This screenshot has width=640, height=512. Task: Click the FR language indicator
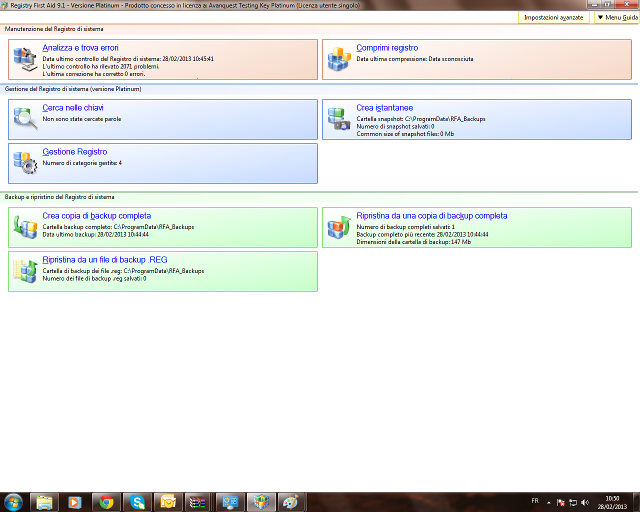point(535,501)
